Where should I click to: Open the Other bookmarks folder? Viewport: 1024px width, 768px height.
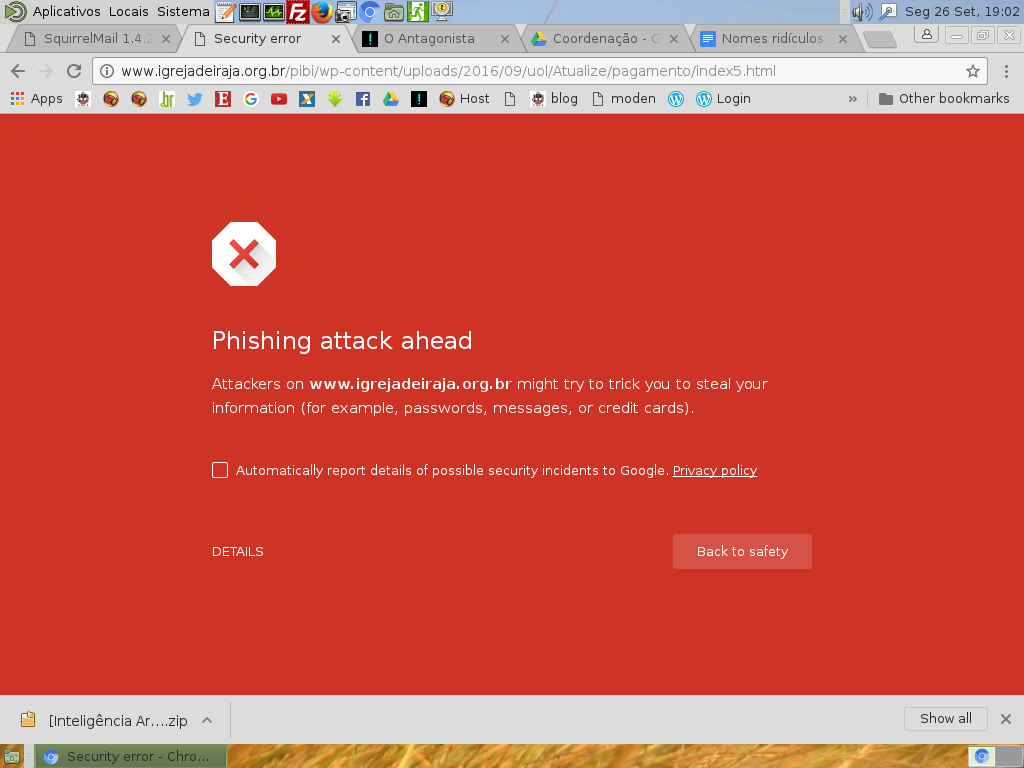pyautogui.click(x=944, y=99)
